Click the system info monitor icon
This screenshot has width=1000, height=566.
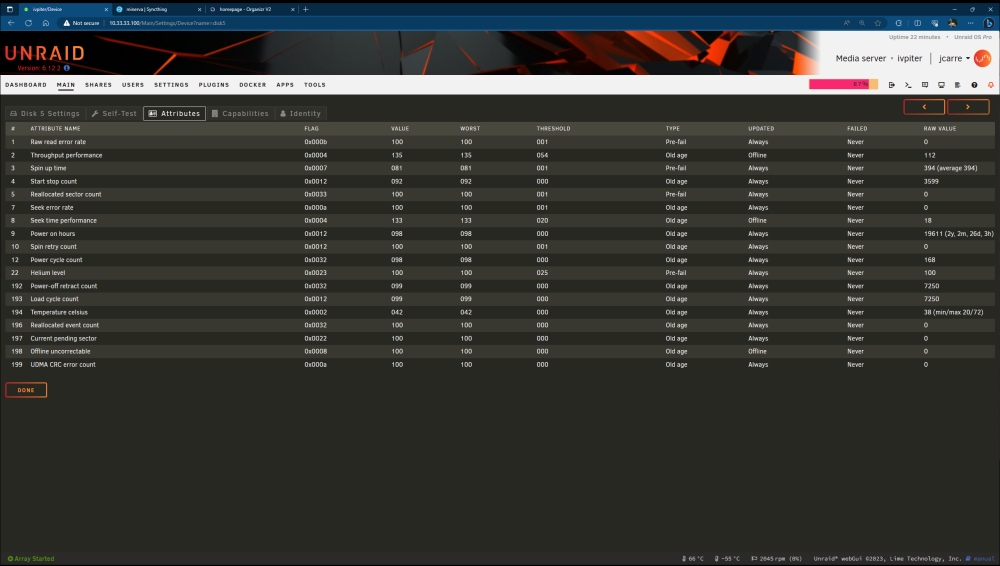point(941,85)
